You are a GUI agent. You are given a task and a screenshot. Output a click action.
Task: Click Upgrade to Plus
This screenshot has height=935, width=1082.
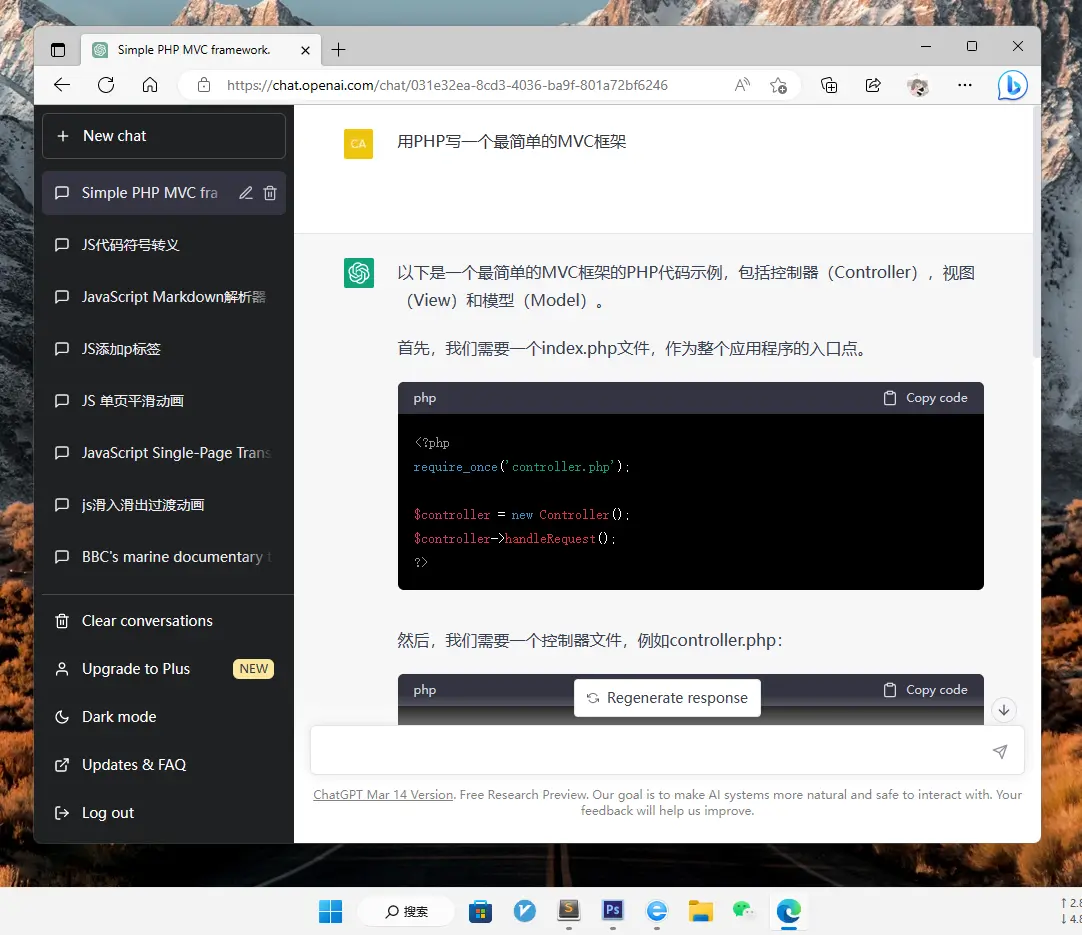click(x=164, y=669)
